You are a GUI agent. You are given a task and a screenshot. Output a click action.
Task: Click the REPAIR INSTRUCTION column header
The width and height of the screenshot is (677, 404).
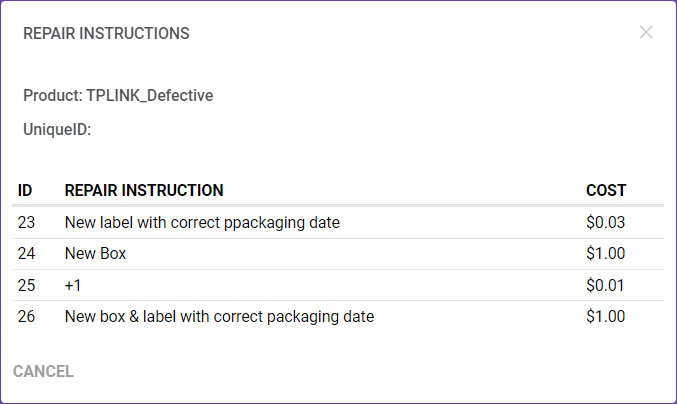pos(144,190)
